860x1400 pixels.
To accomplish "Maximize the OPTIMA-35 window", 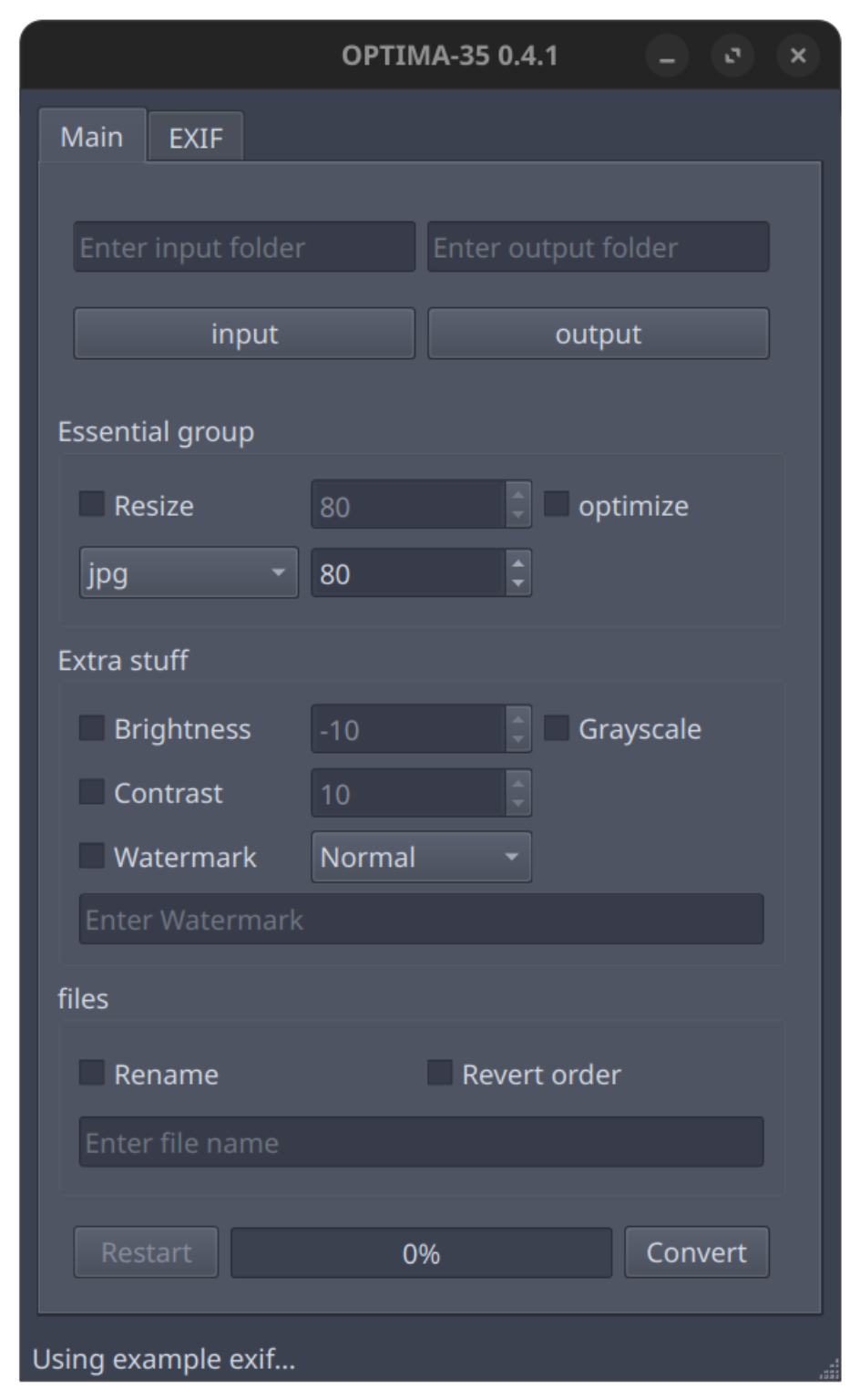I will click(732, 57).
